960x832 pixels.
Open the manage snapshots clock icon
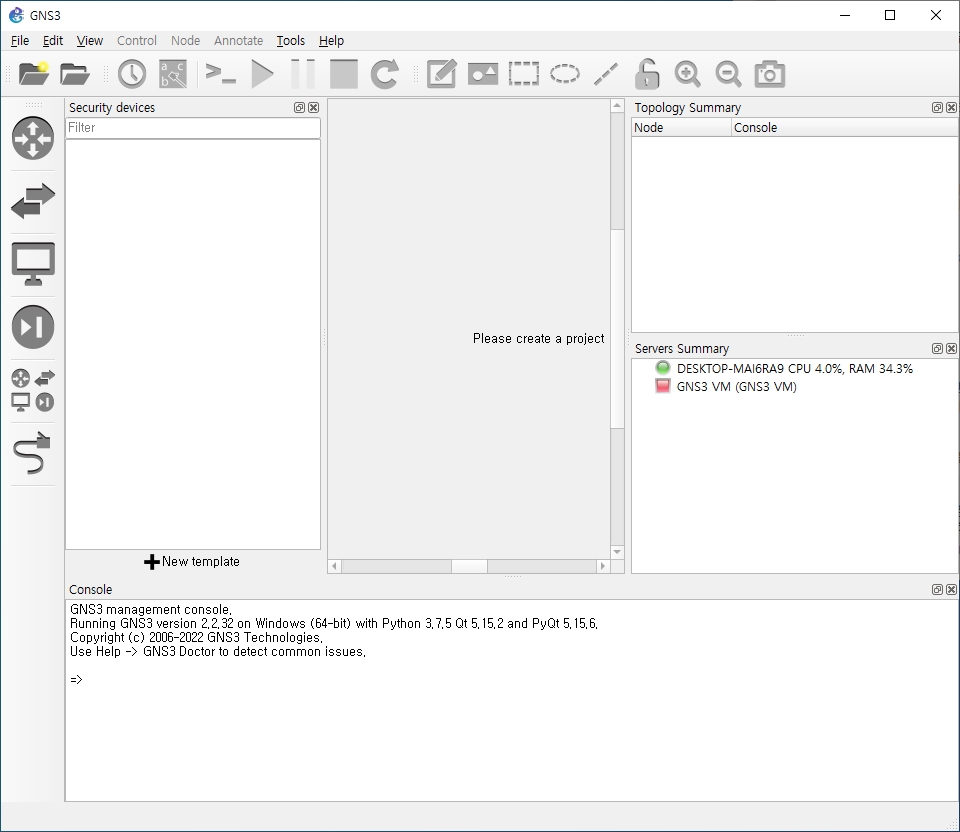click(x=132, y=74)
